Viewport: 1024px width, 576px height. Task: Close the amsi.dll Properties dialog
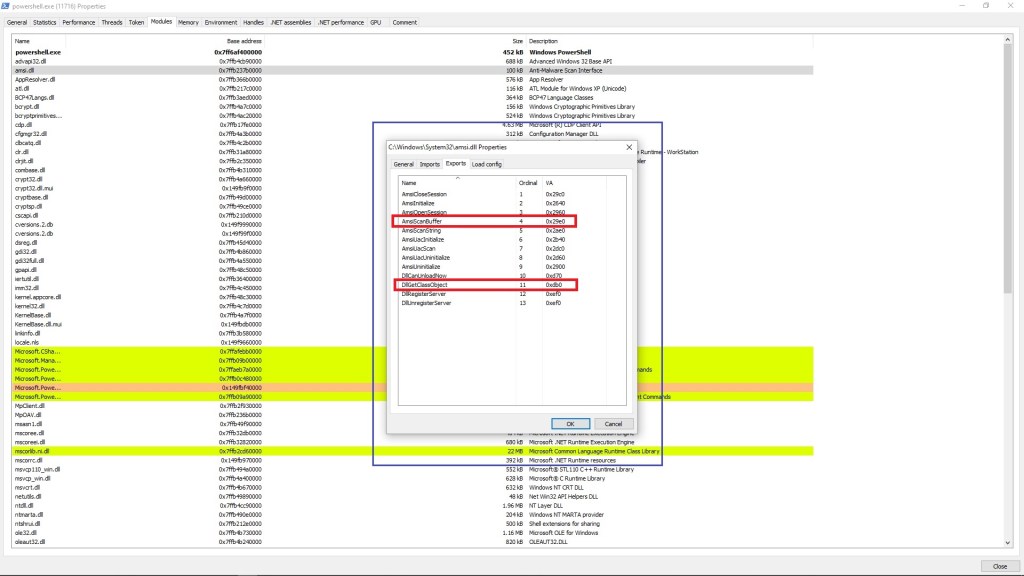629,147
